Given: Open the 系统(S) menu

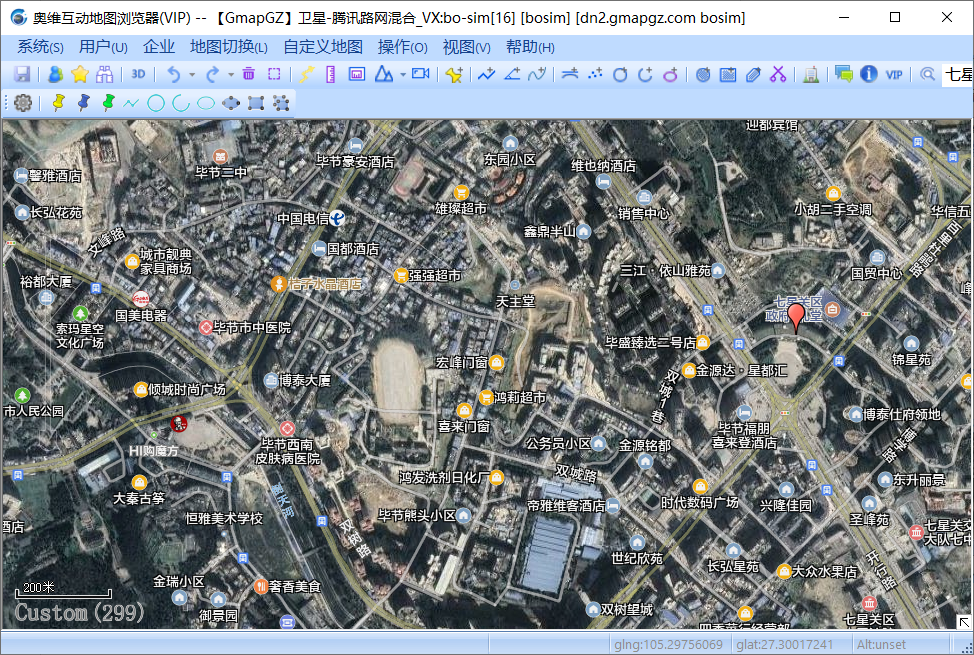Looking at the screenshot, I should pyautogui.click(x=40, y=47).
